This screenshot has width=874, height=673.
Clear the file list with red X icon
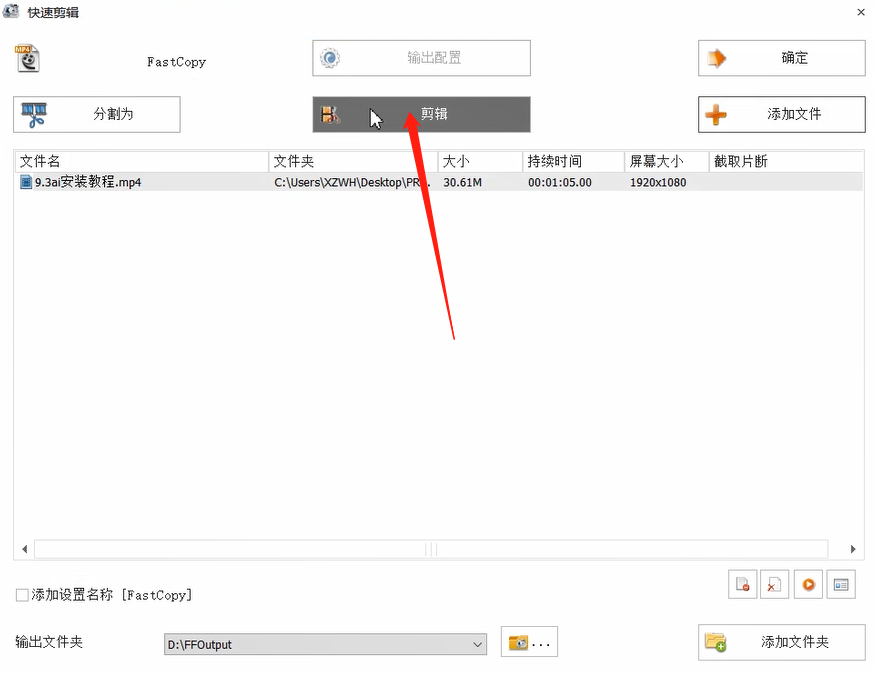[774, 584]
